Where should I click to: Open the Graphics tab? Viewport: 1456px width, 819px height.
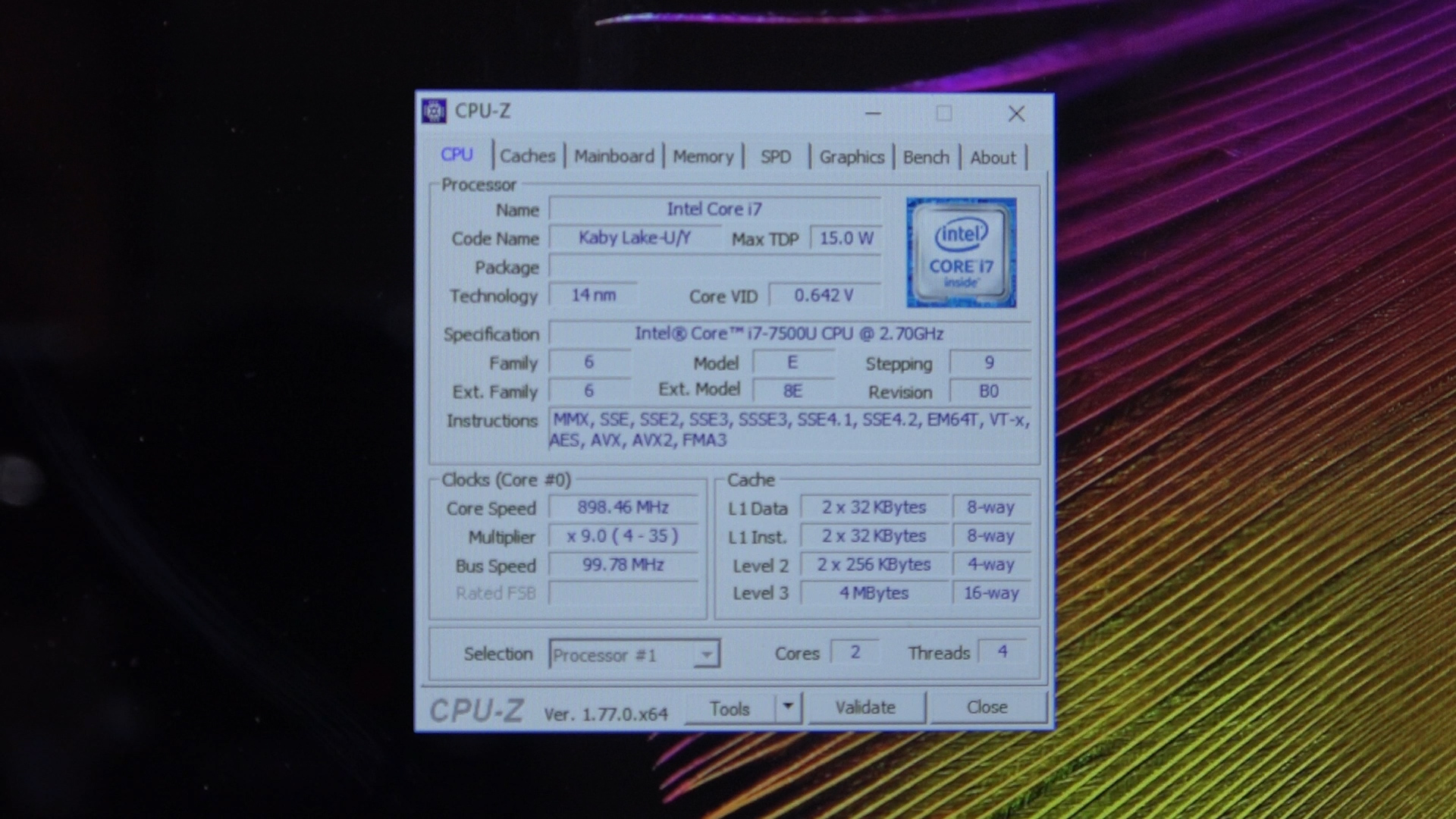click(852, 157)
